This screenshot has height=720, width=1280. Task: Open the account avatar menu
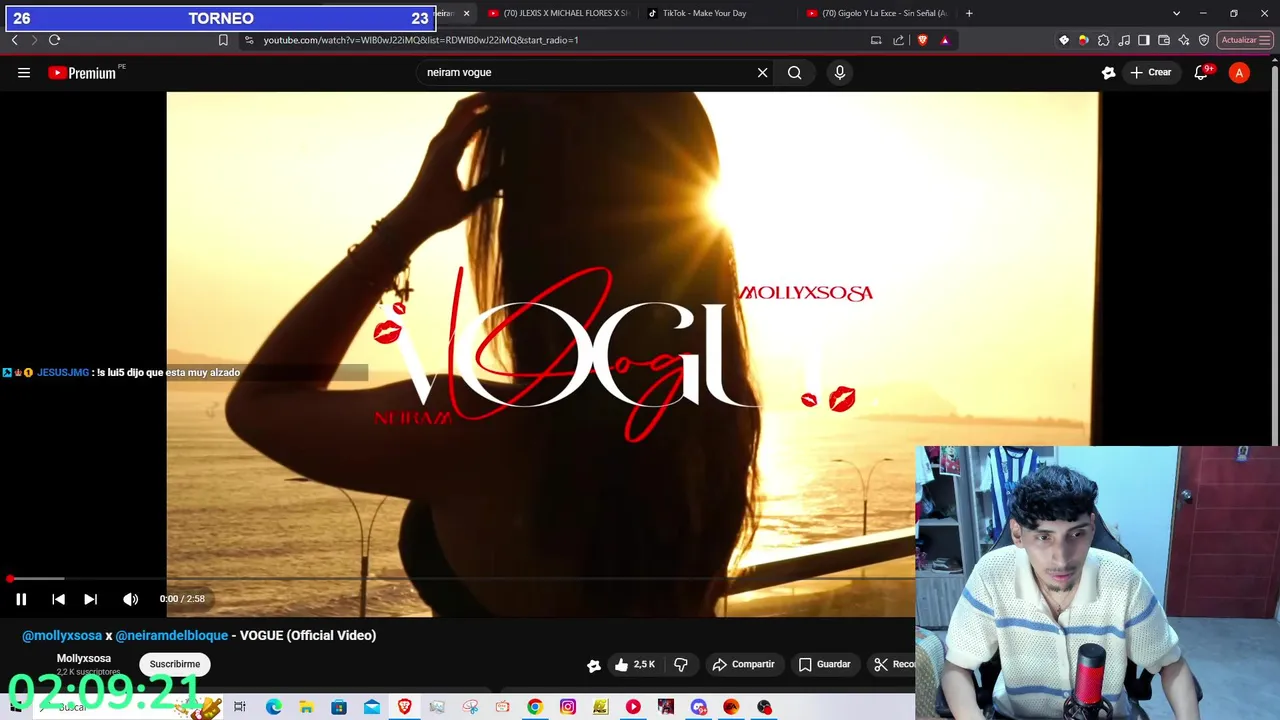tap(1239, 72)
